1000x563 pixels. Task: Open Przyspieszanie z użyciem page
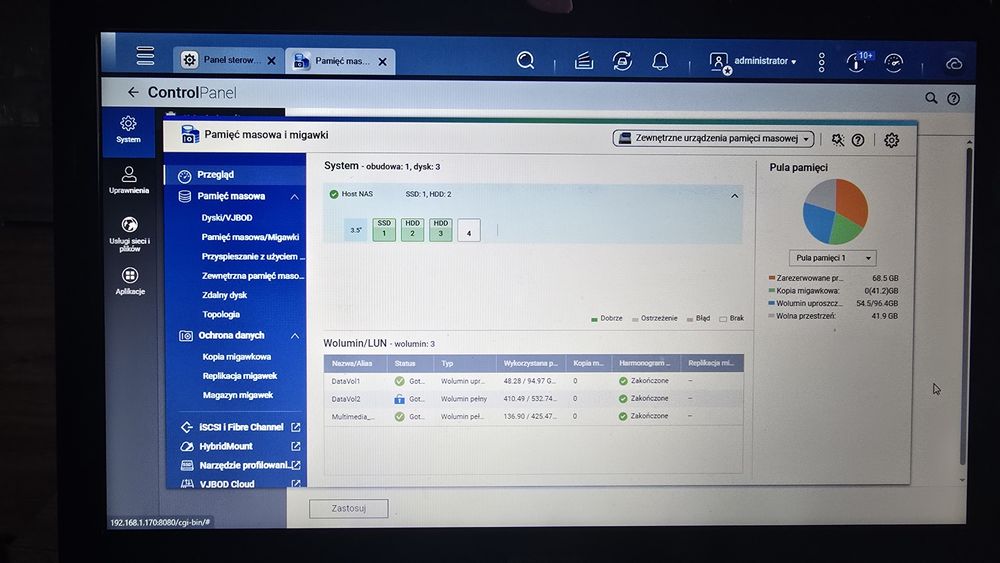tap(253, 257)
